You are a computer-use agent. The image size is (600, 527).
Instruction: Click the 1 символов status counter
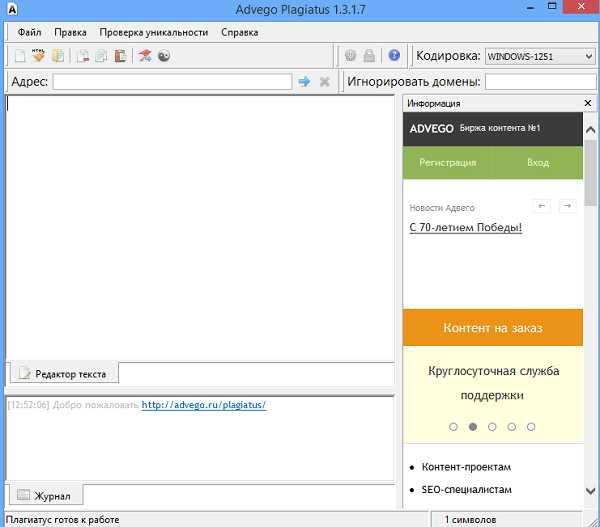[x=470, y=520]
